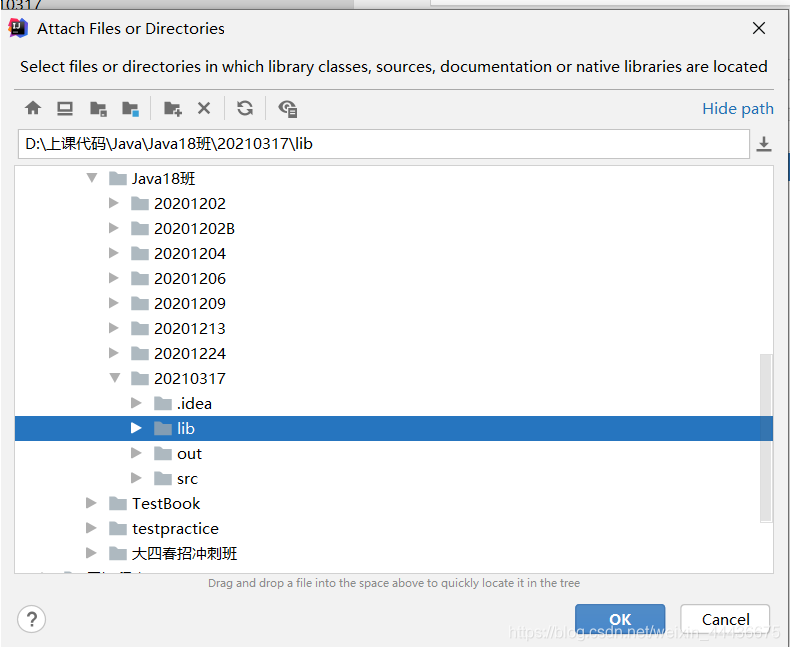Go to the Home directory icon
The image size is (790, 651).
click(x=33, y=108)
